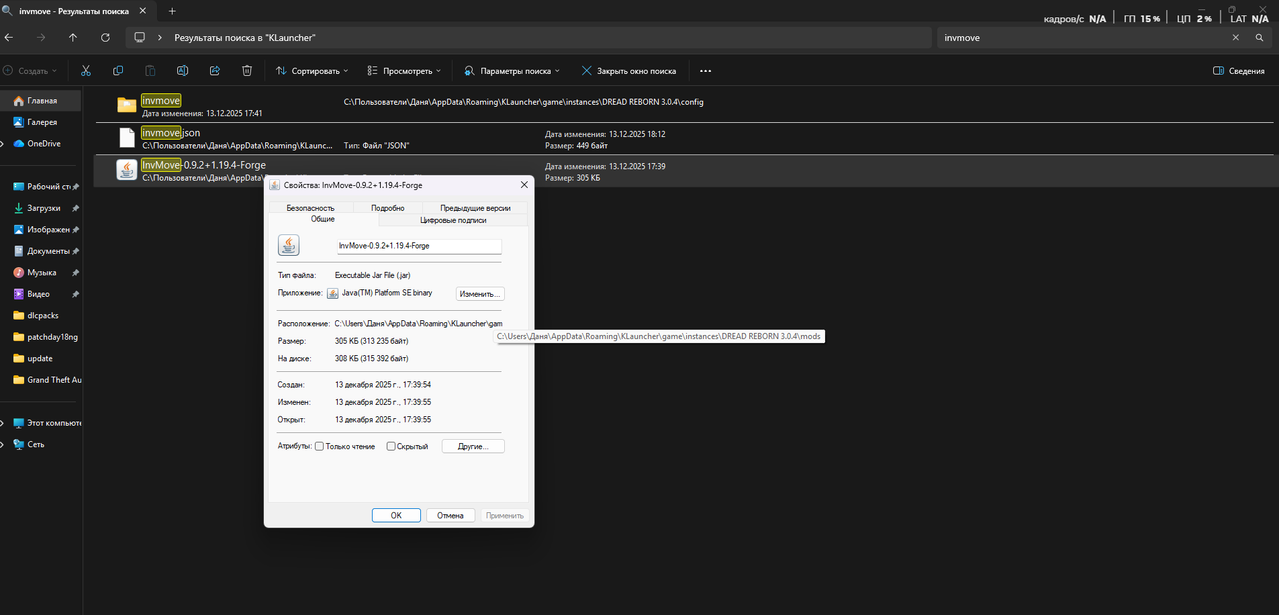
Task: Open the three-dots more options menu
Action: click(705, 71)
